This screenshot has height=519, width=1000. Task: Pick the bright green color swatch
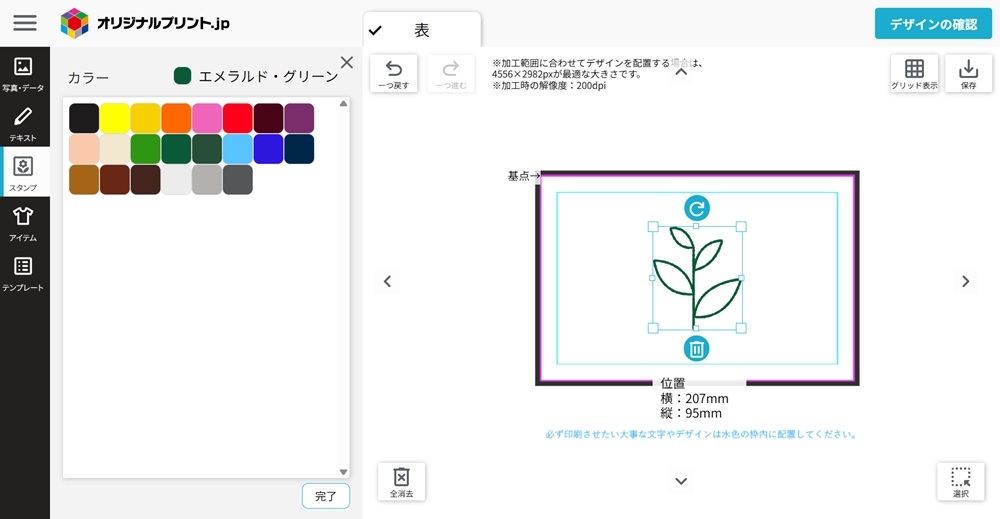pos(145,149)
